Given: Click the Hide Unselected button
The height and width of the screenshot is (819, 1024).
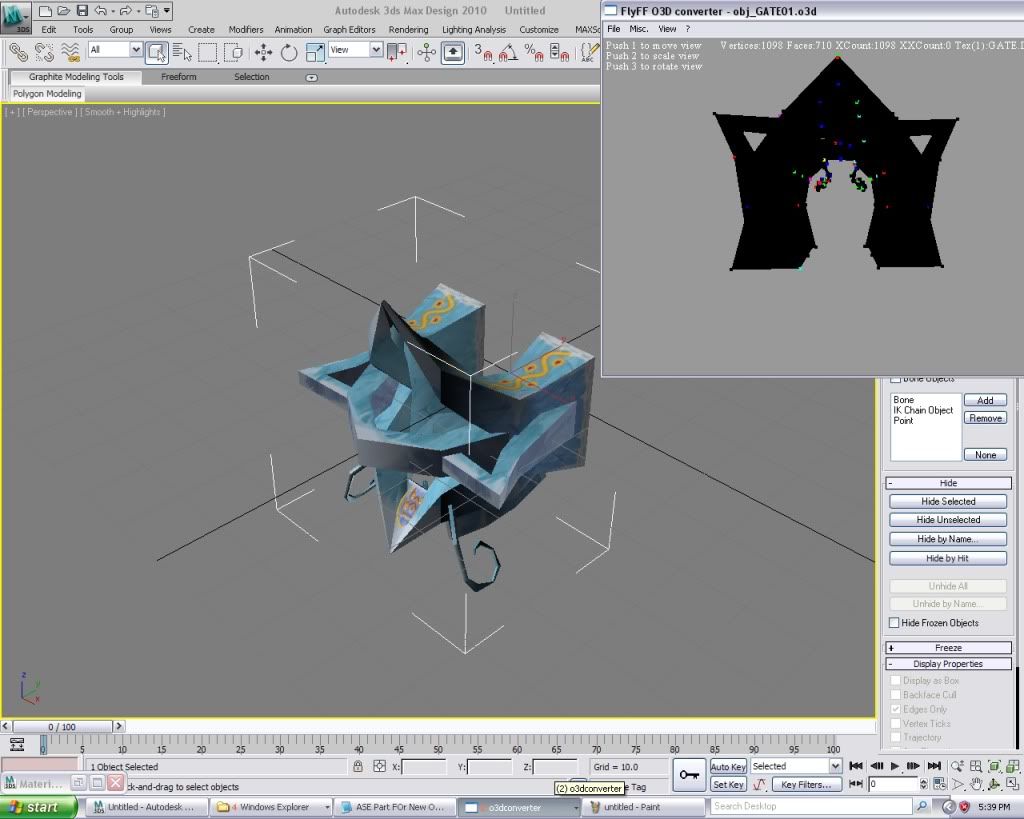Looking at the screenshot, I should [x=948, y=520].
